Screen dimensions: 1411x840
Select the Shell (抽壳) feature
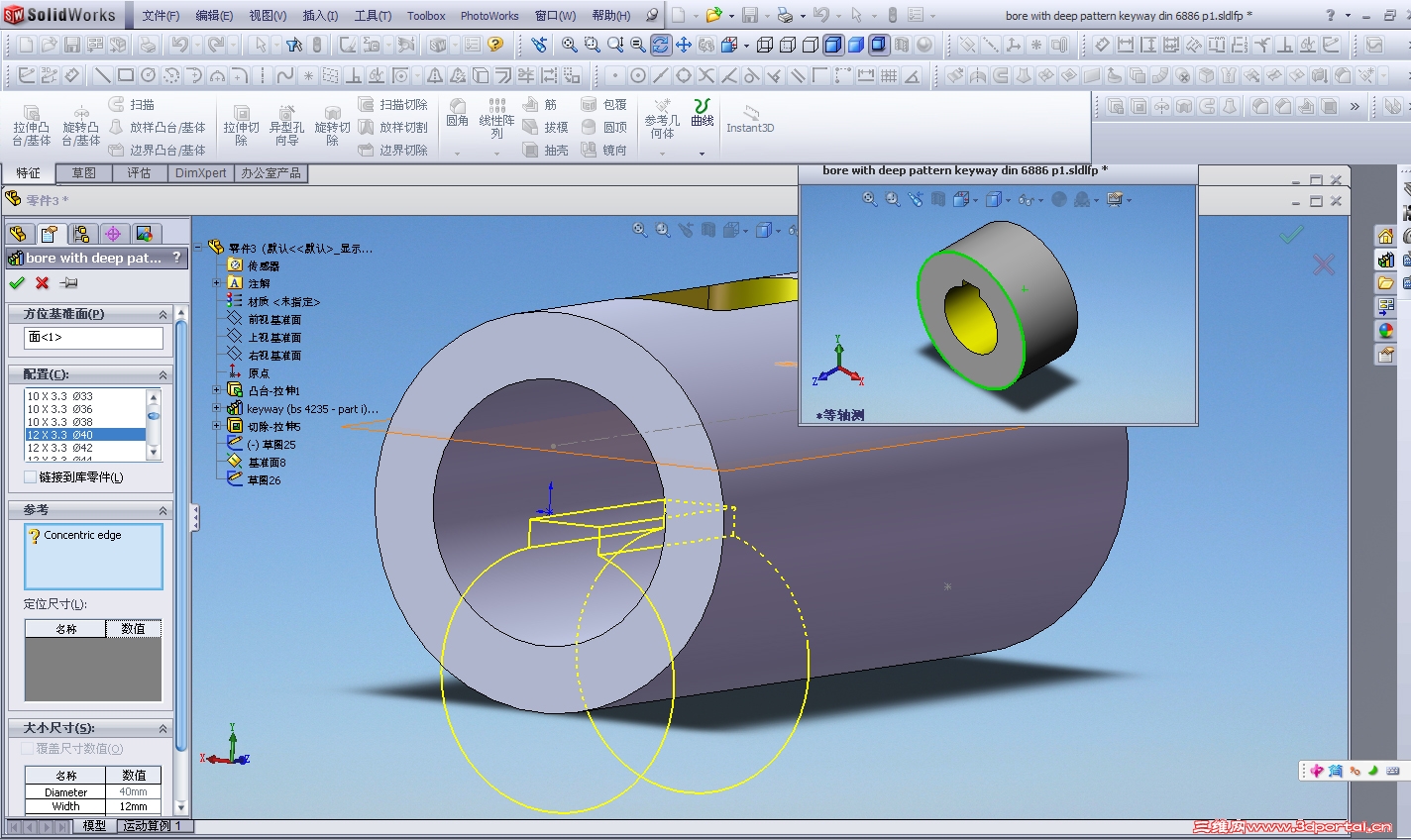point(546,150)
